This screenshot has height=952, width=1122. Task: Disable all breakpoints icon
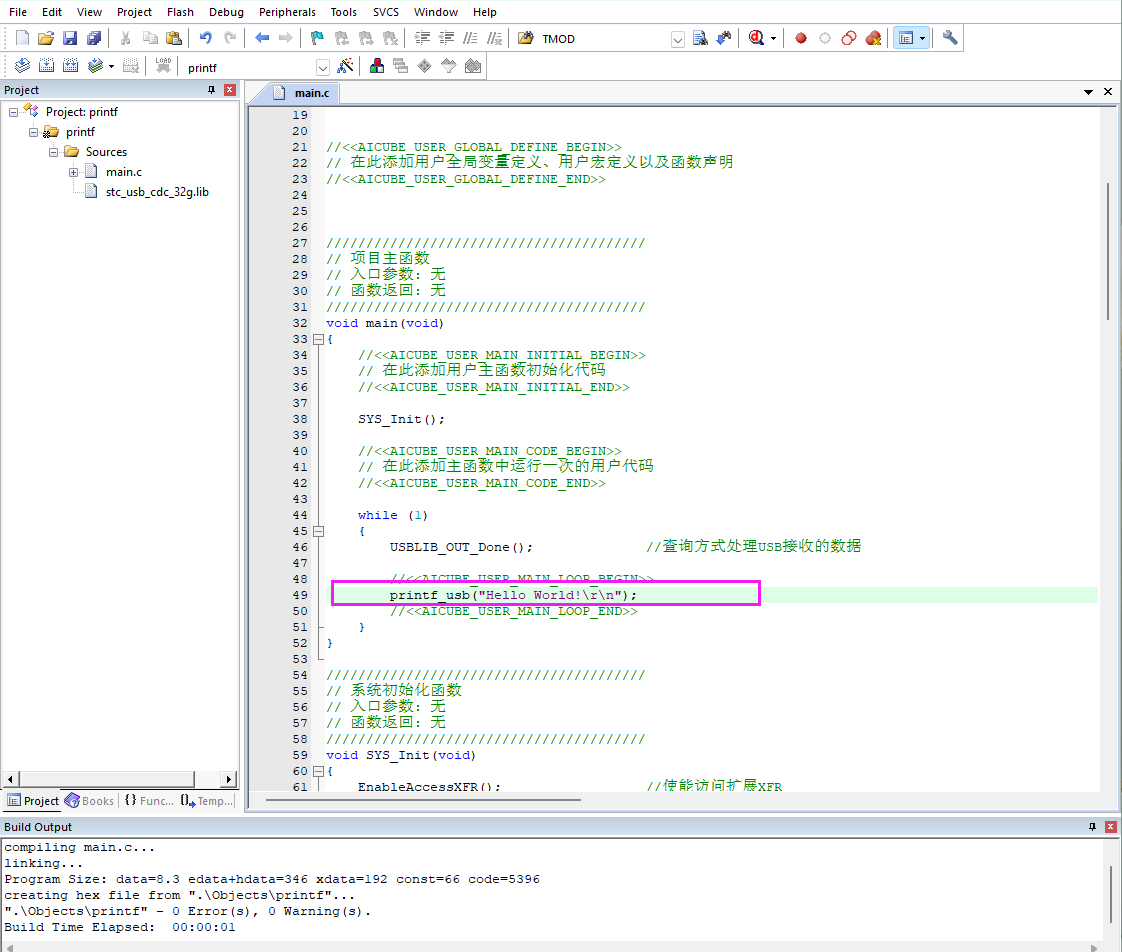tap(849, 38)
